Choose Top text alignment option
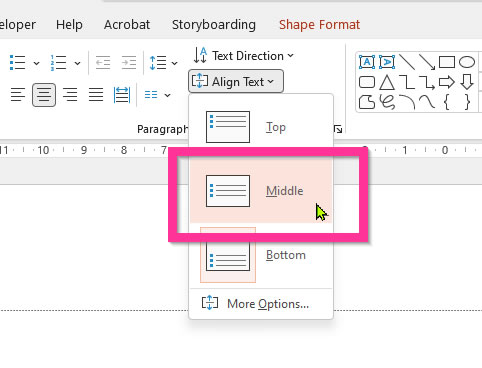Screen dimensions: 482x368 point(261,127)
